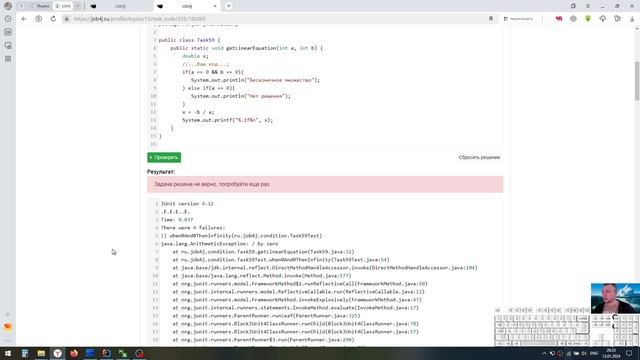Open the downloads arrow icon in the toolbar
Image resolution: width=640 pixels, height=360 pixels.
pyautogui.click(x=632, y=19)
